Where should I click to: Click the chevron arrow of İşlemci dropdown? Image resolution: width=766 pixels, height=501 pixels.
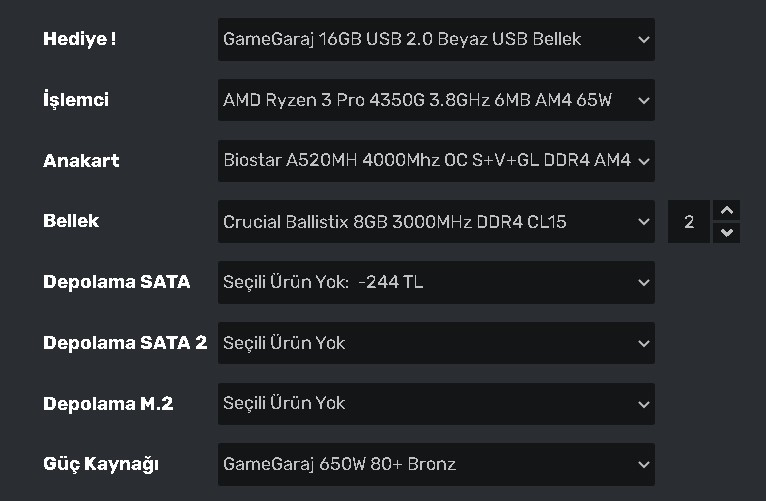[642, 100]
